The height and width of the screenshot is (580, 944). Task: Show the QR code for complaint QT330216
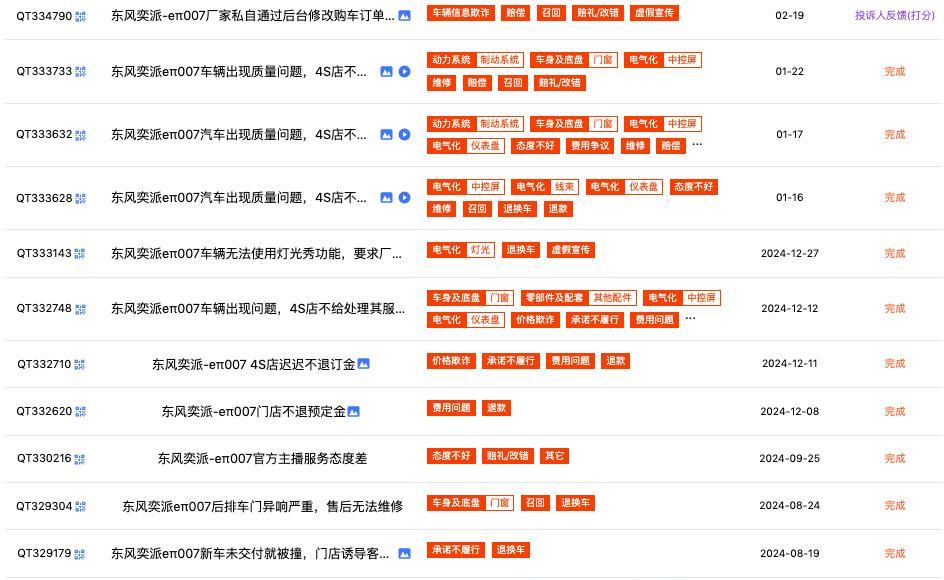(79, 459)
